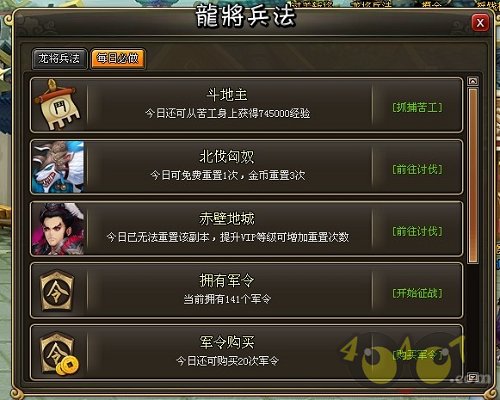Click the scrollbar down arrow
Viewport: 500px width, 400px height.
pos(473,377)
